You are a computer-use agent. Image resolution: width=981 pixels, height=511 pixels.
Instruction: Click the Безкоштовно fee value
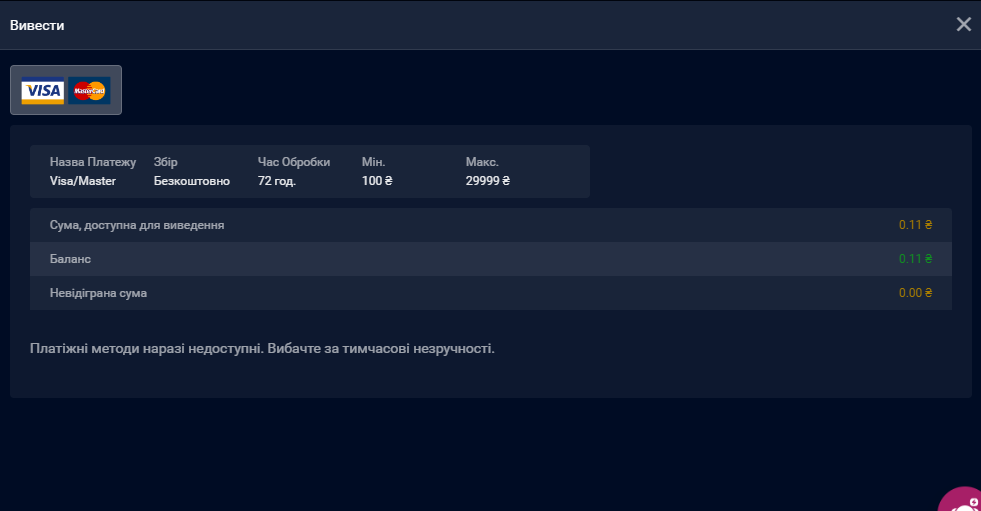point(192,181)
